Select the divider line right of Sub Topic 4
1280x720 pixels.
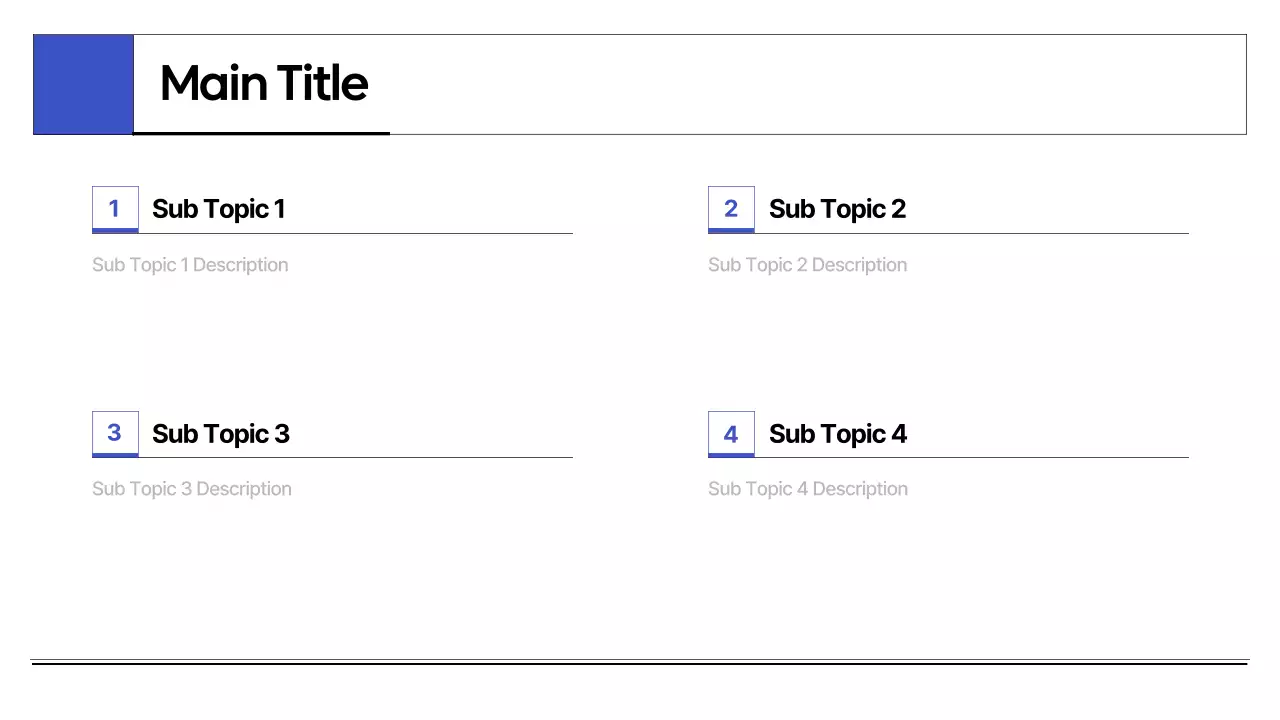(x=1050, y=457)
